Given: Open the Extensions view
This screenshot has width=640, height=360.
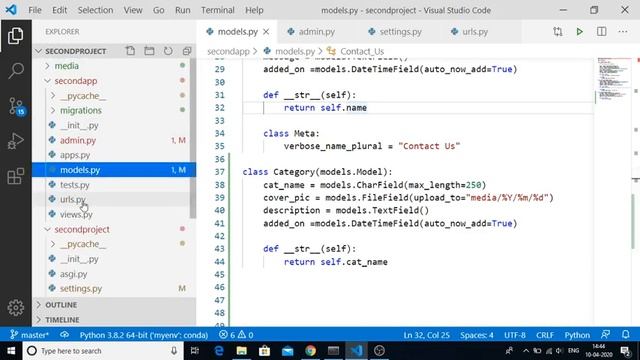Looking at the screenshot, I should coord(16,176).
